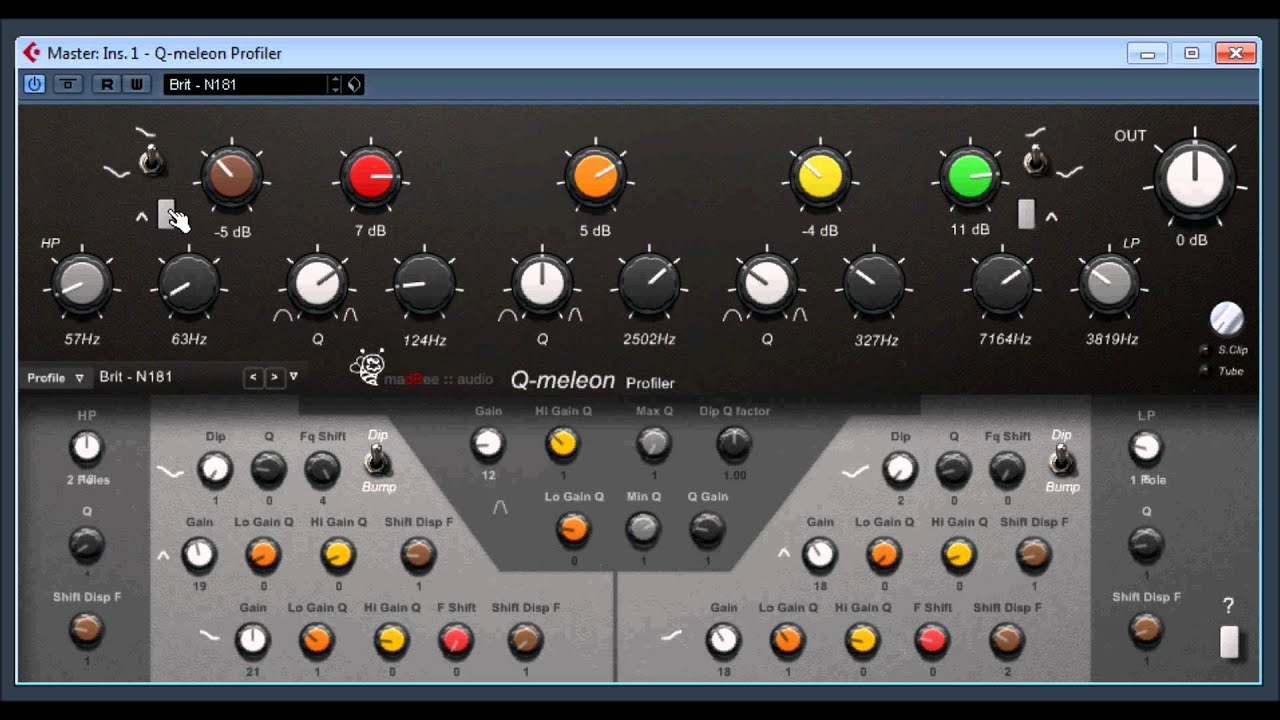This screenshot has height=720, width=1280.
Task: Flip the right Dip/Bump switch
Action: 1062,460
